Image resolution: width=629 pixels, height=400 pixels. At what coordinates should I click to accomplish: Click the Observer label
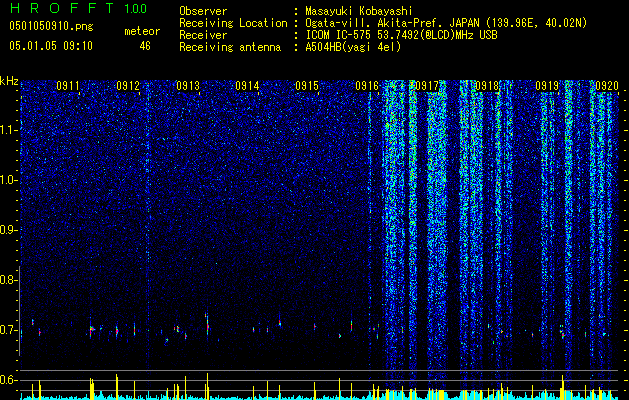[x=203, y=11]
